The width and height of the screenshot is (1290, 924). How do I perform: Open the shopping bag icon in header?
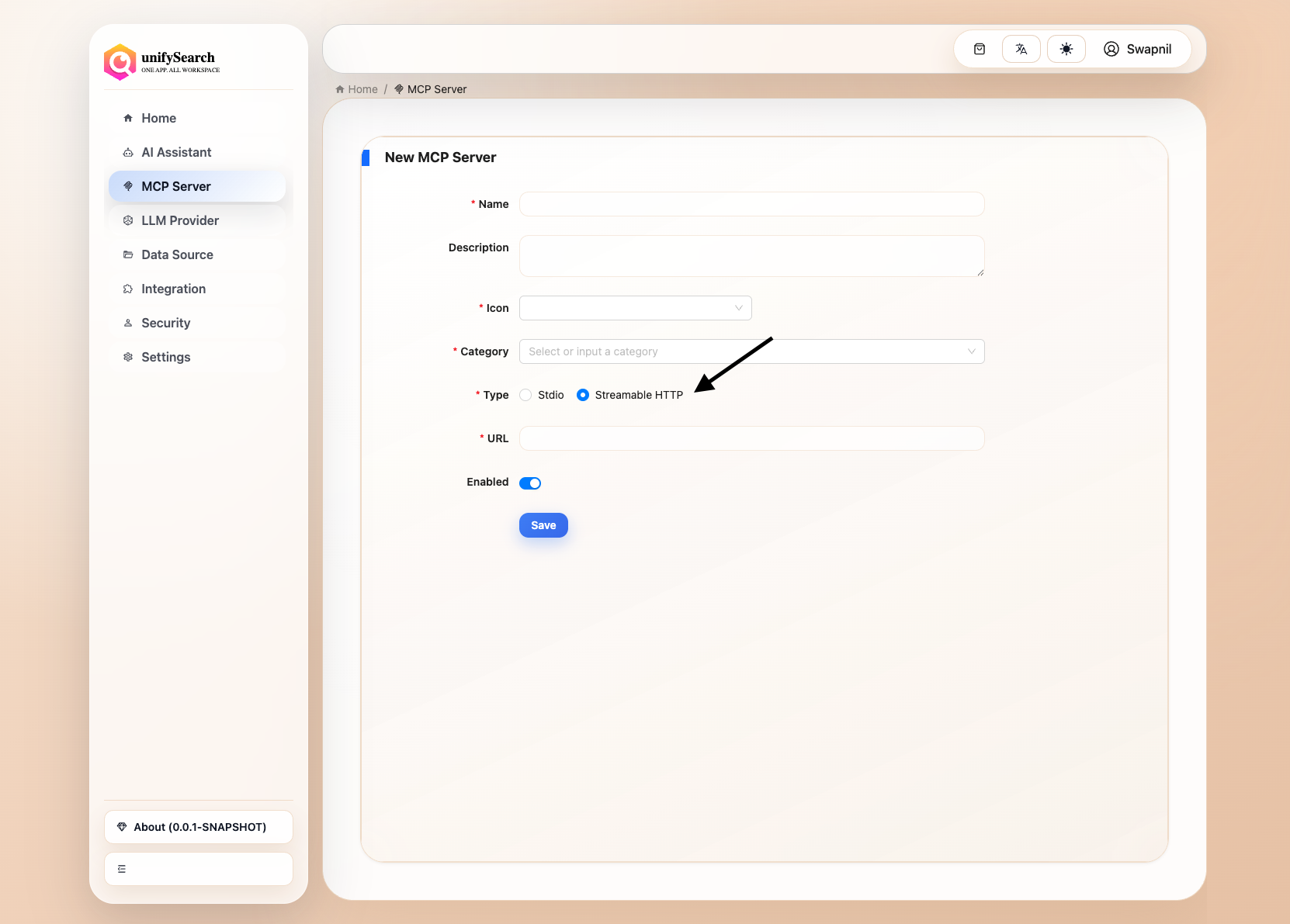pyautogui.click(x=980, y=49)
